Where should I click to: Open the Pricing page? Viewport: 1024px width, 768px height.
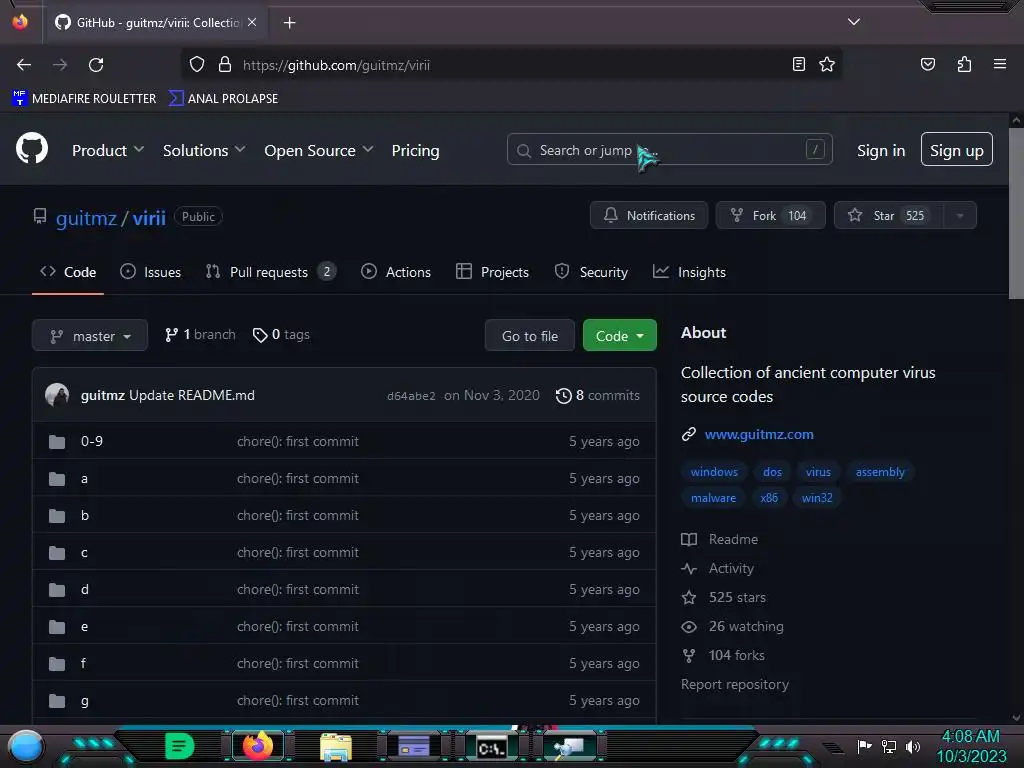click(x=415, y=150)
